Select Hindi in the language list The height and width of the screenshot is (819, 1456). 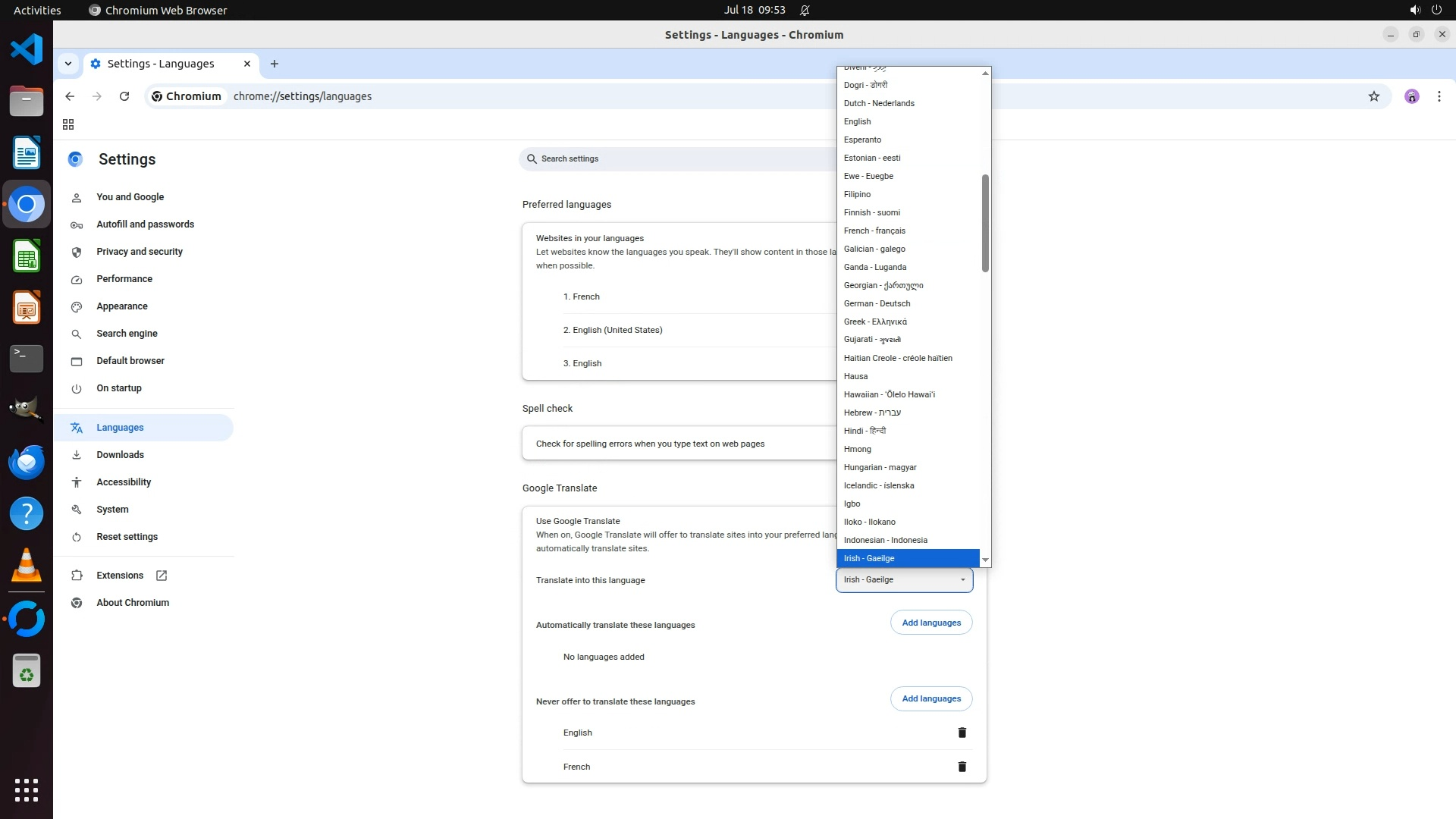(x=864, y=431)
